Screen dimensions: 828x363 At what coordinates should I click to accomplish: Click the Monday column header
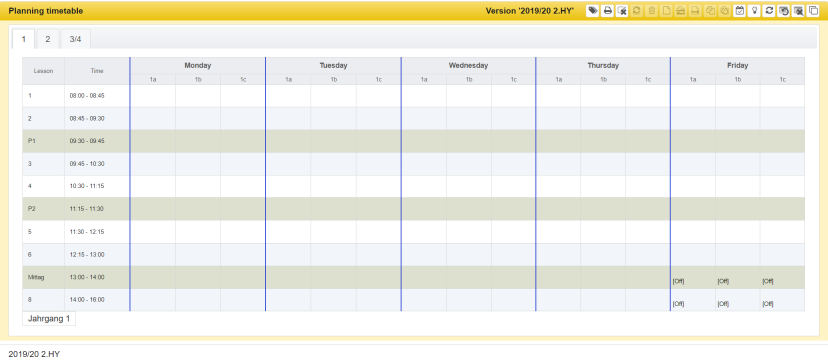197,66
